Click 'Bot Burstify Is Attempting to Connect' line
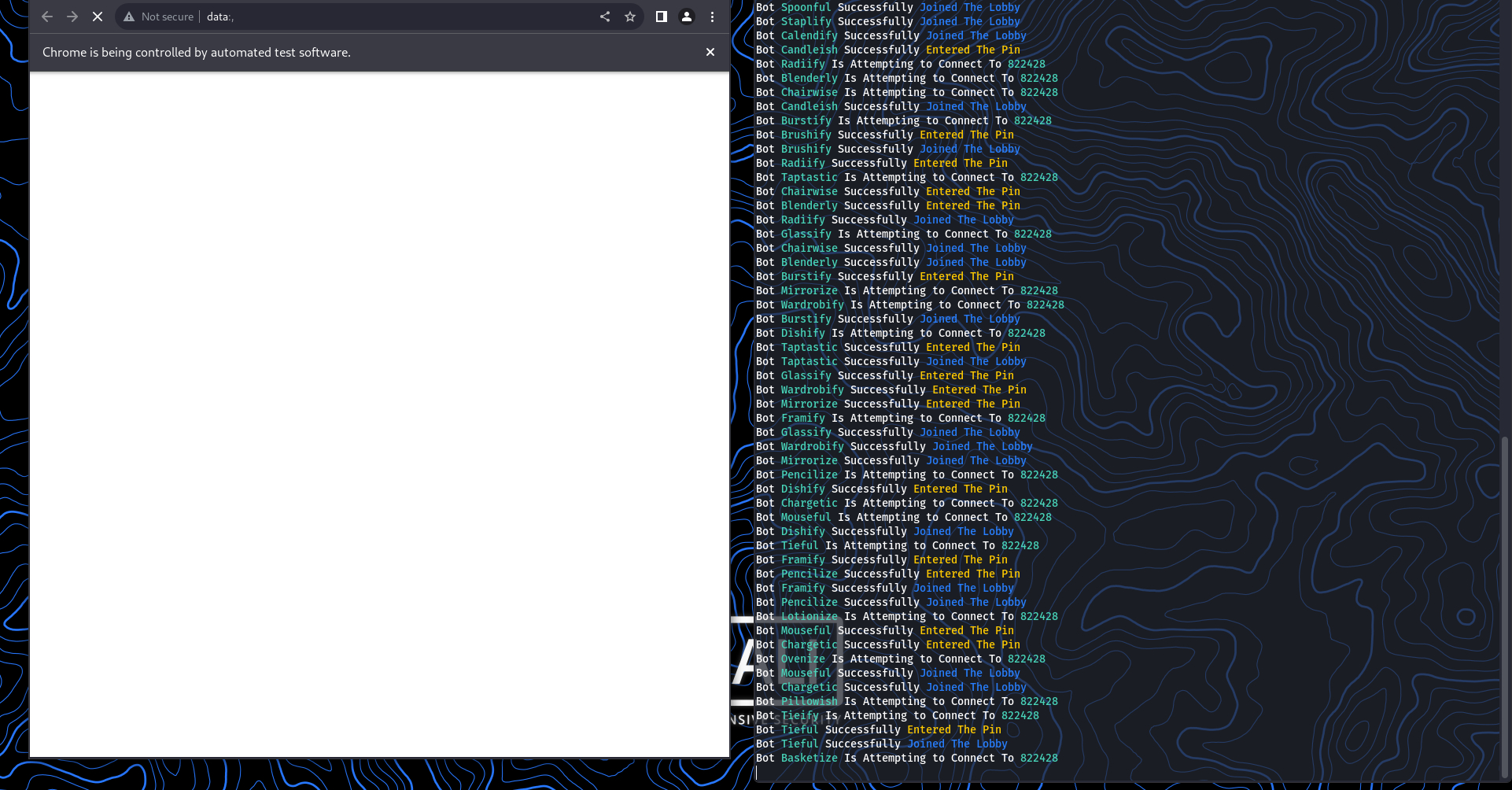Viewport: 1512px width, 790px height. click(904, 120)
